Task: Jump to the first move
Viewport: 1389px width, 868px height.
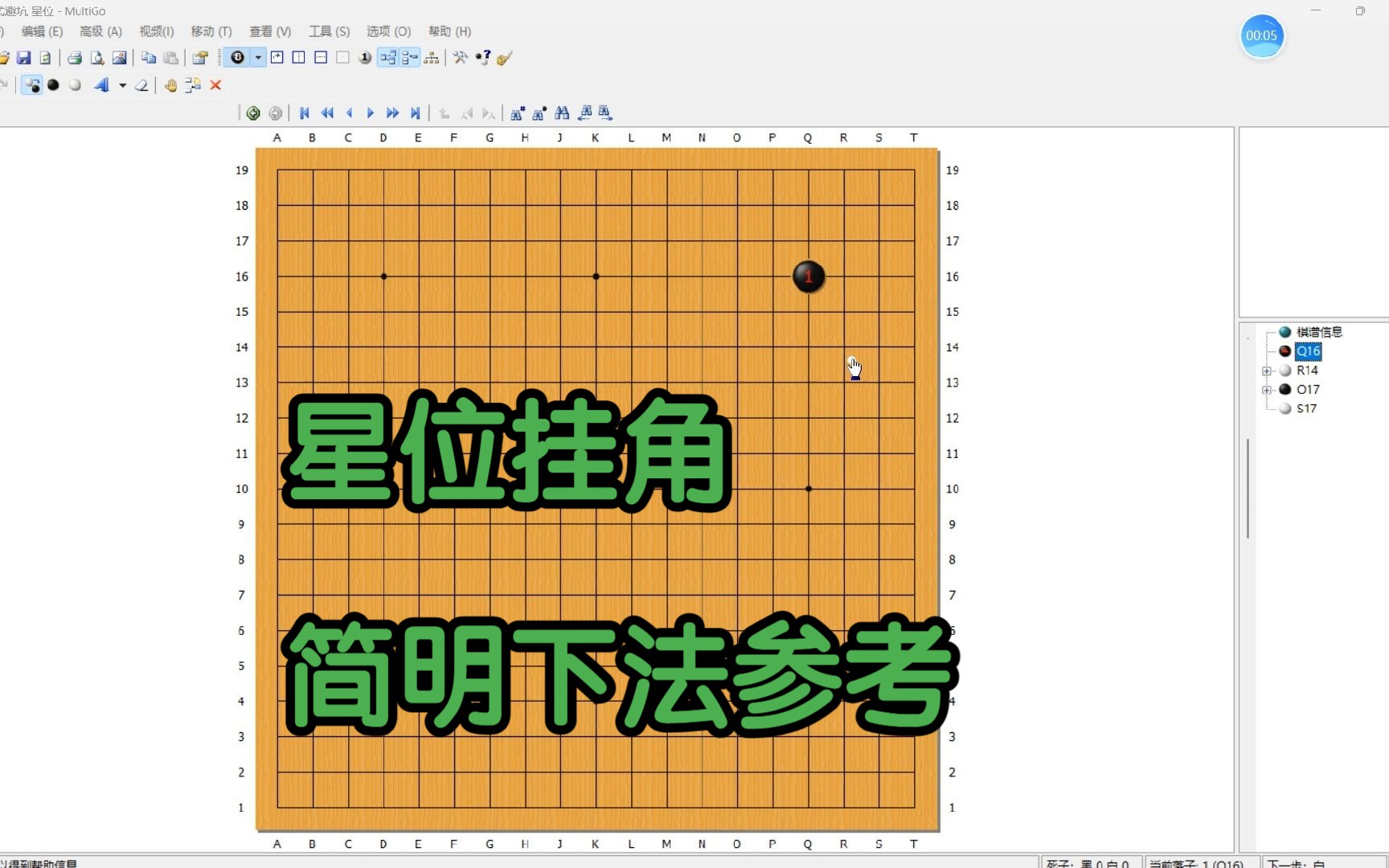Action: tap(305, 113)
